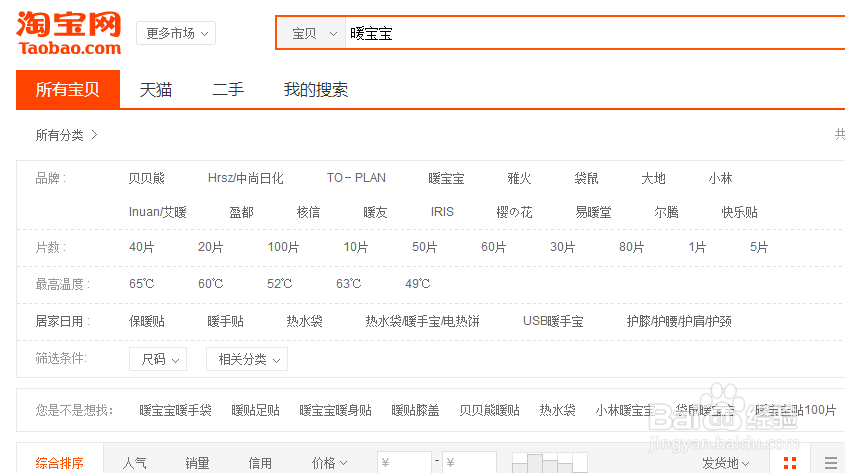Search suggestion 暖宝宝暖手袋
Screen dimensions: 845x473
(175, 411)
